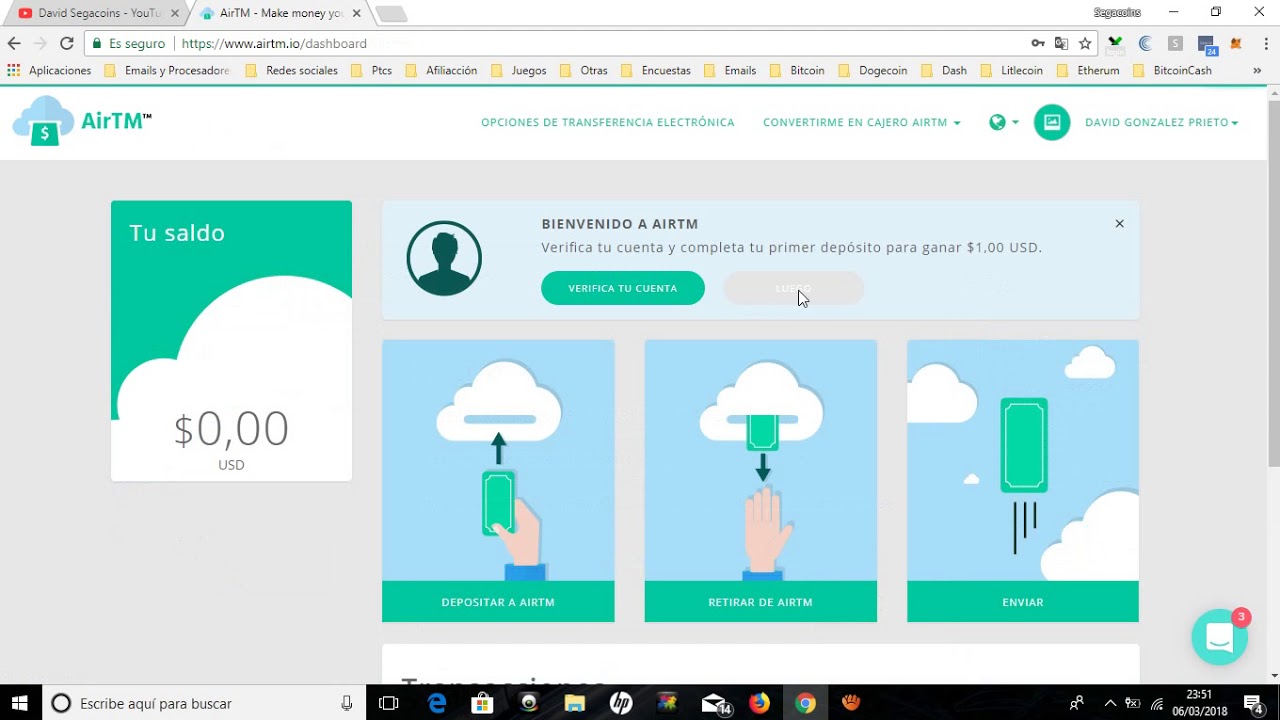Bookmark this page with star icon
This screenshot has height=720, width=1280.
pyautogui.click(x=1085, y=43)
